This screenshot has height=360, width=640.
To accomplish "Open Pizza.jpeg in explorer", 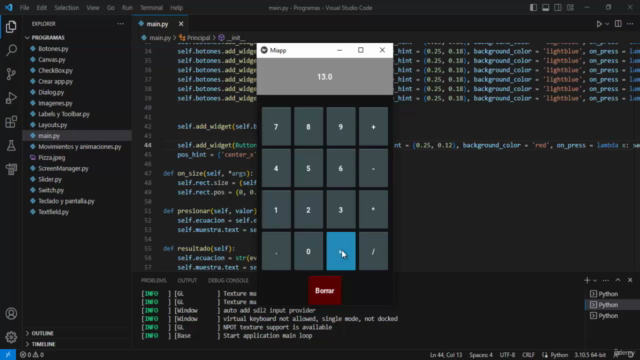I will tap(51, 158).
